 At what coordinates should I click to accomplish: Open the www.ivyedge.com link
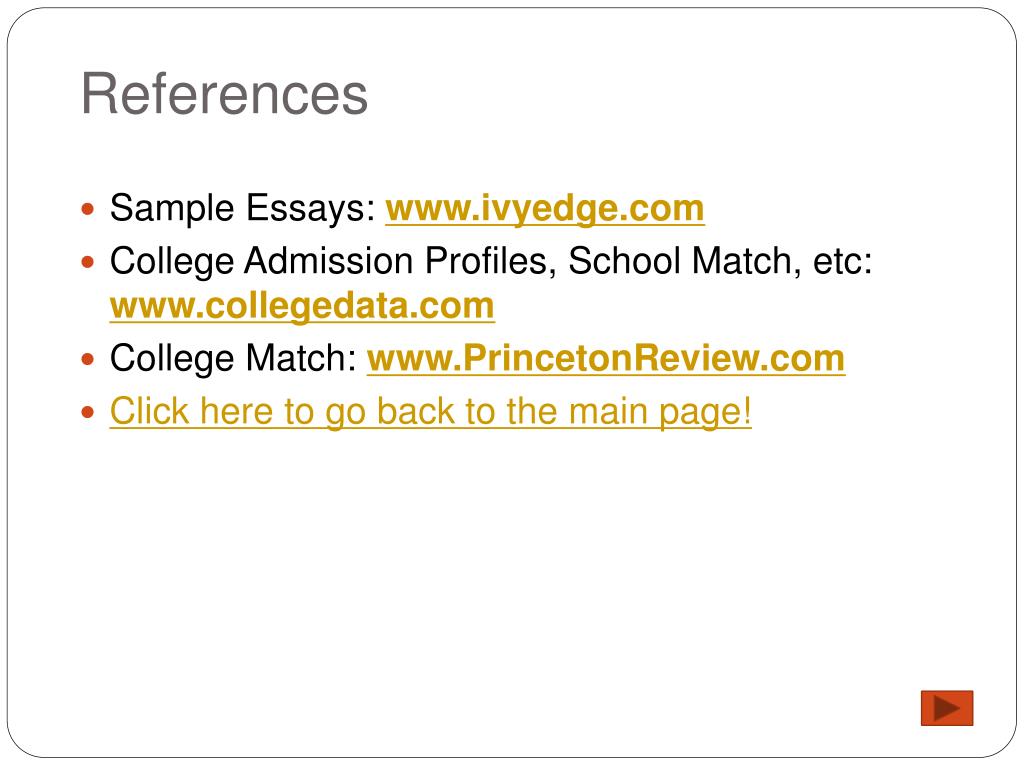click(545, 209)
